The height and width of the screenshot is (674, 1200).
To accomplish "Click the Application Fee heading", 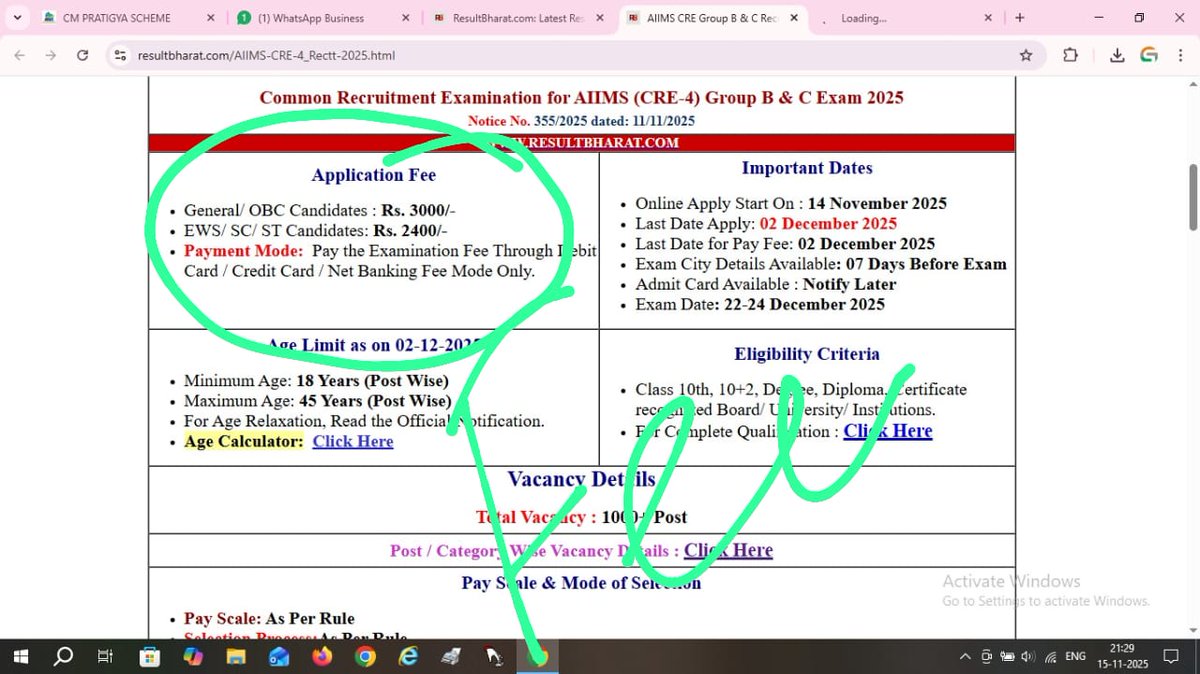I will tap(374, 175).
